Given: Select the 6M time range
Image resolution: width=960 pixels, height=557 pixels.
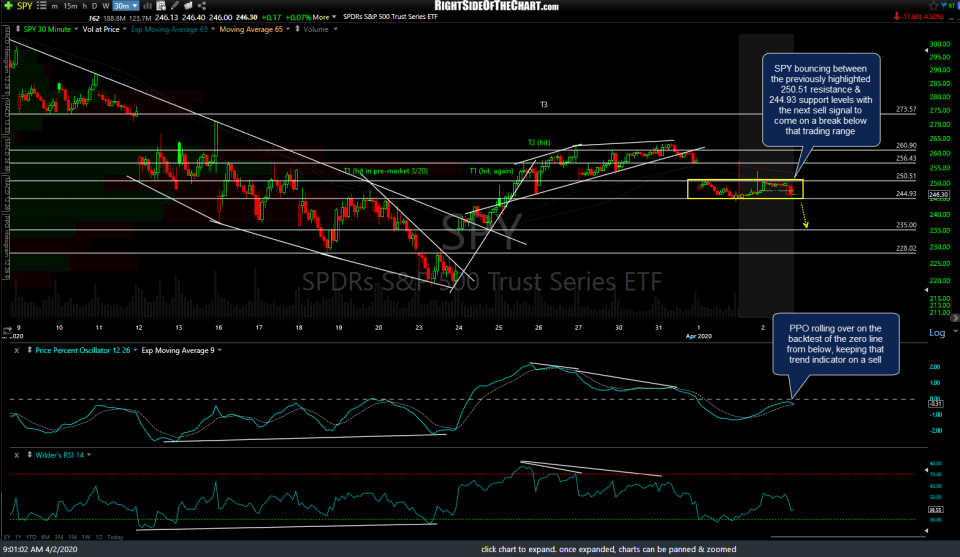Looking at the screenshot, I should pyautogui.click(x=45, y=537).
